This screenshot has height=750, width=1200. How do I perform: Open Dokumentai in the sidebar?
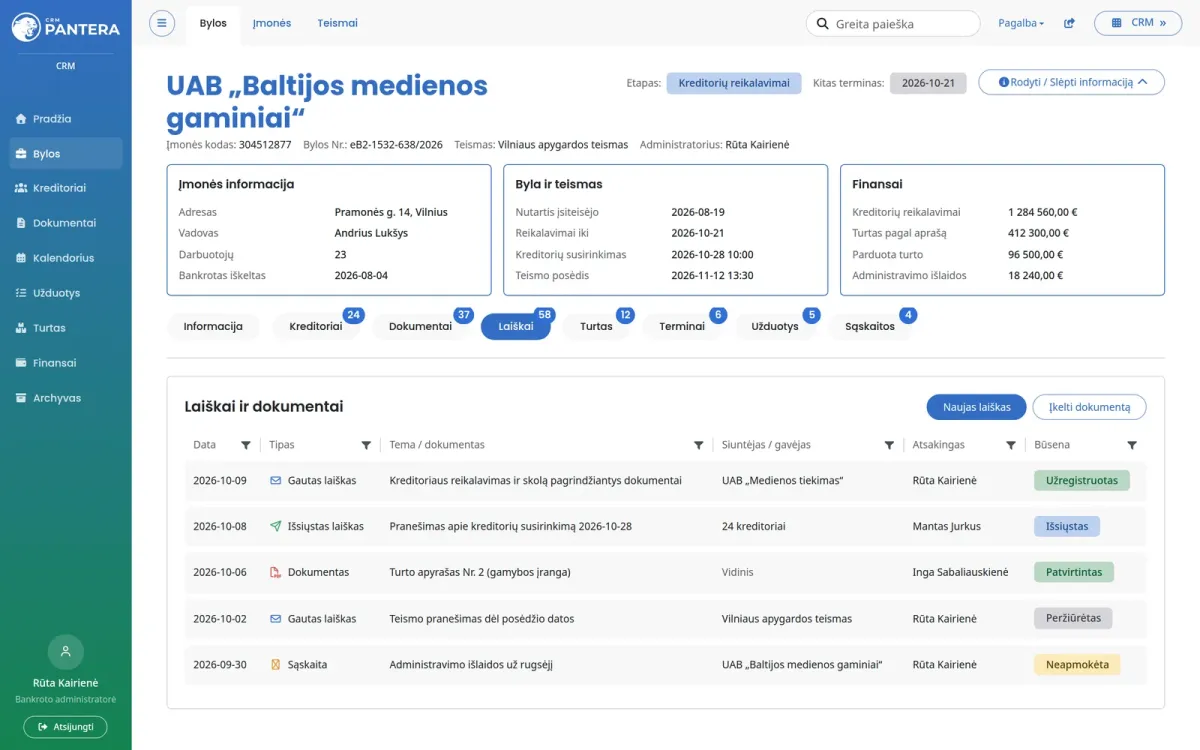(66, 223)
